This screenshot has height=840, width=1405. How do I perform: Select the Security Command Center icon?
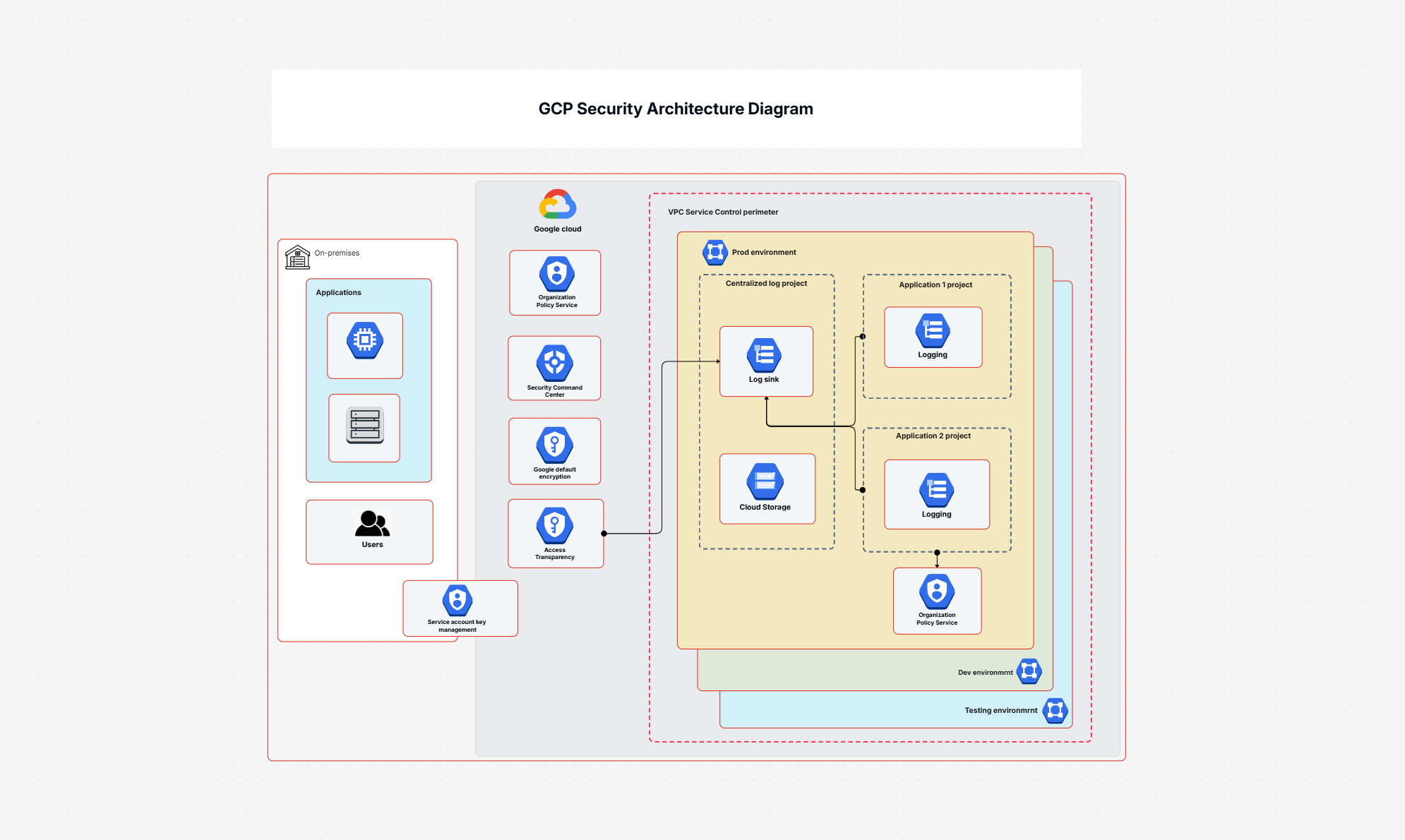point(555,361)
